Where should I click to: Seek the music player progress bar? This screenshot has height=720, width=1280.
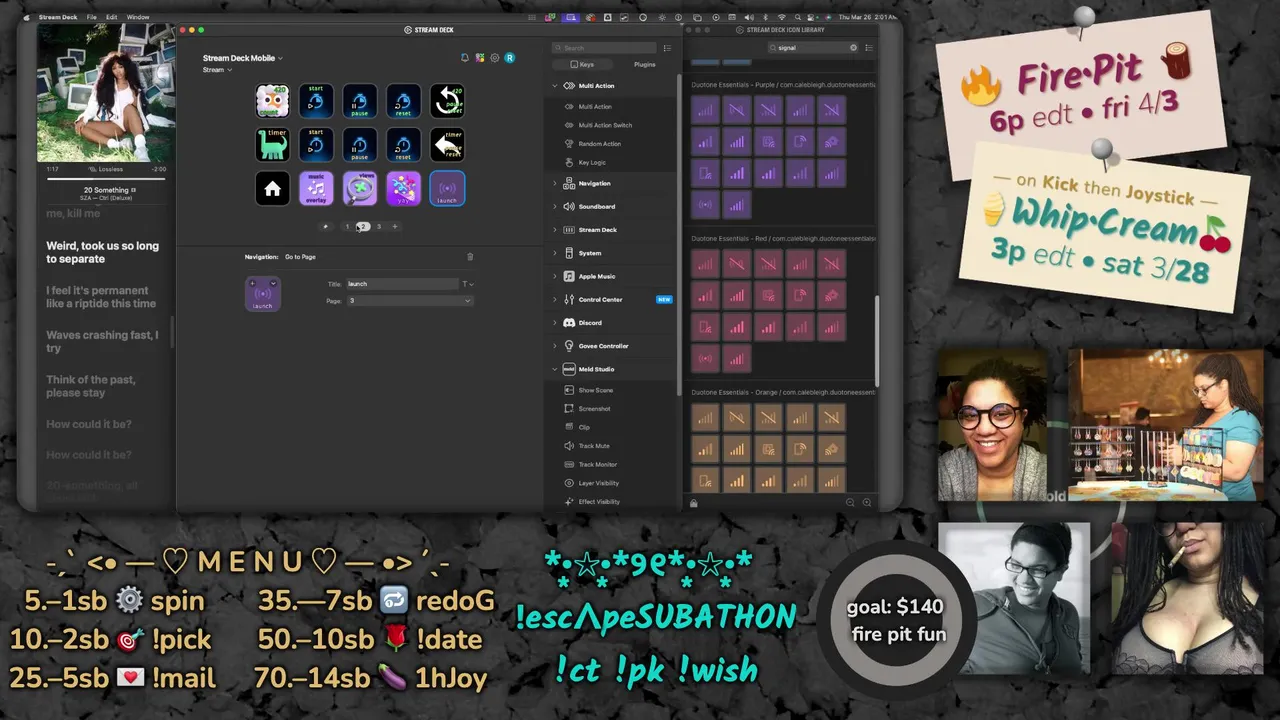[x=106, y=177]
